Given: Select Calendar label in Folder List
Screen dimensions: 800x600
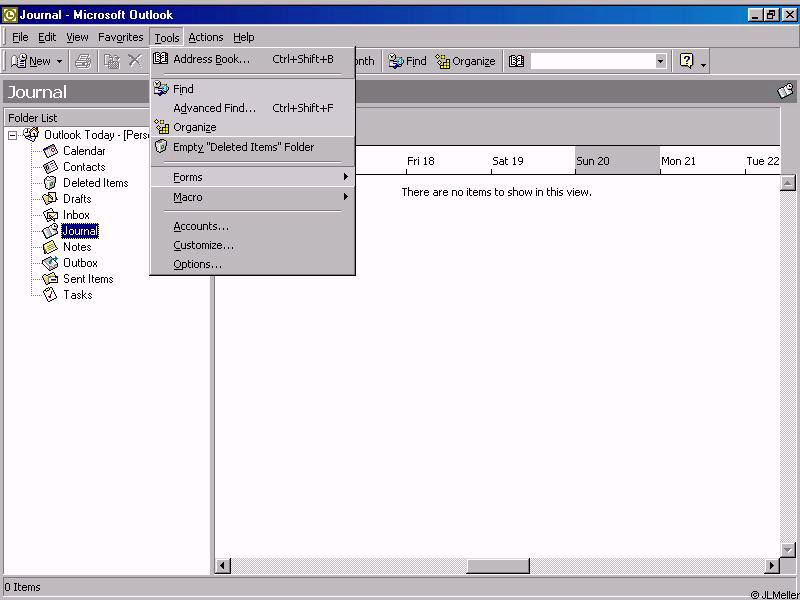Looking at the screenshot, I should pyautogui.click(x=84, y=151).
